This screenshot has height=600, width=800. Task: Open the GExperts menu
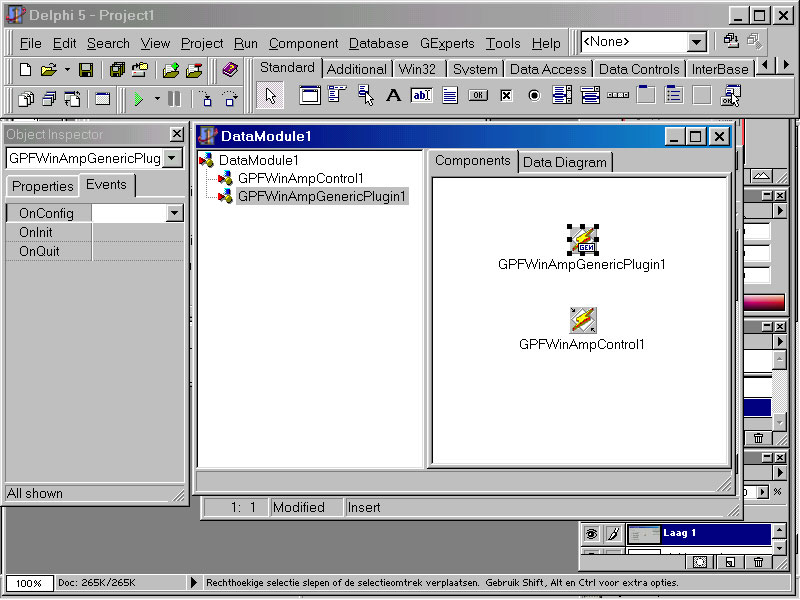tap(448, 43)
